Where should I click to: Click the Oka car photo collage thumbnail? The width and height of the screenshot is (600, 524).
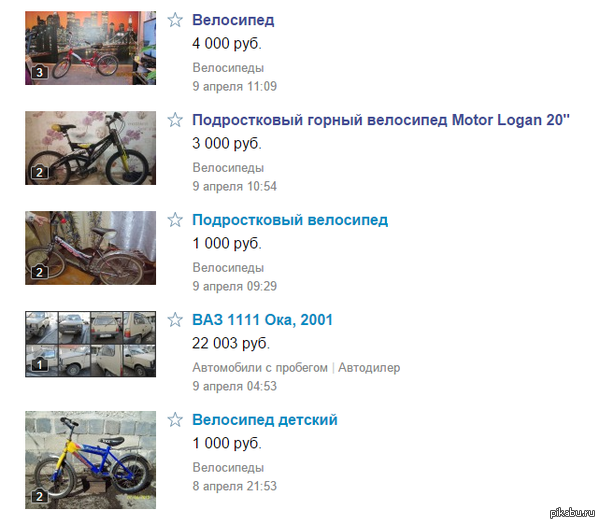pos(91,344)
